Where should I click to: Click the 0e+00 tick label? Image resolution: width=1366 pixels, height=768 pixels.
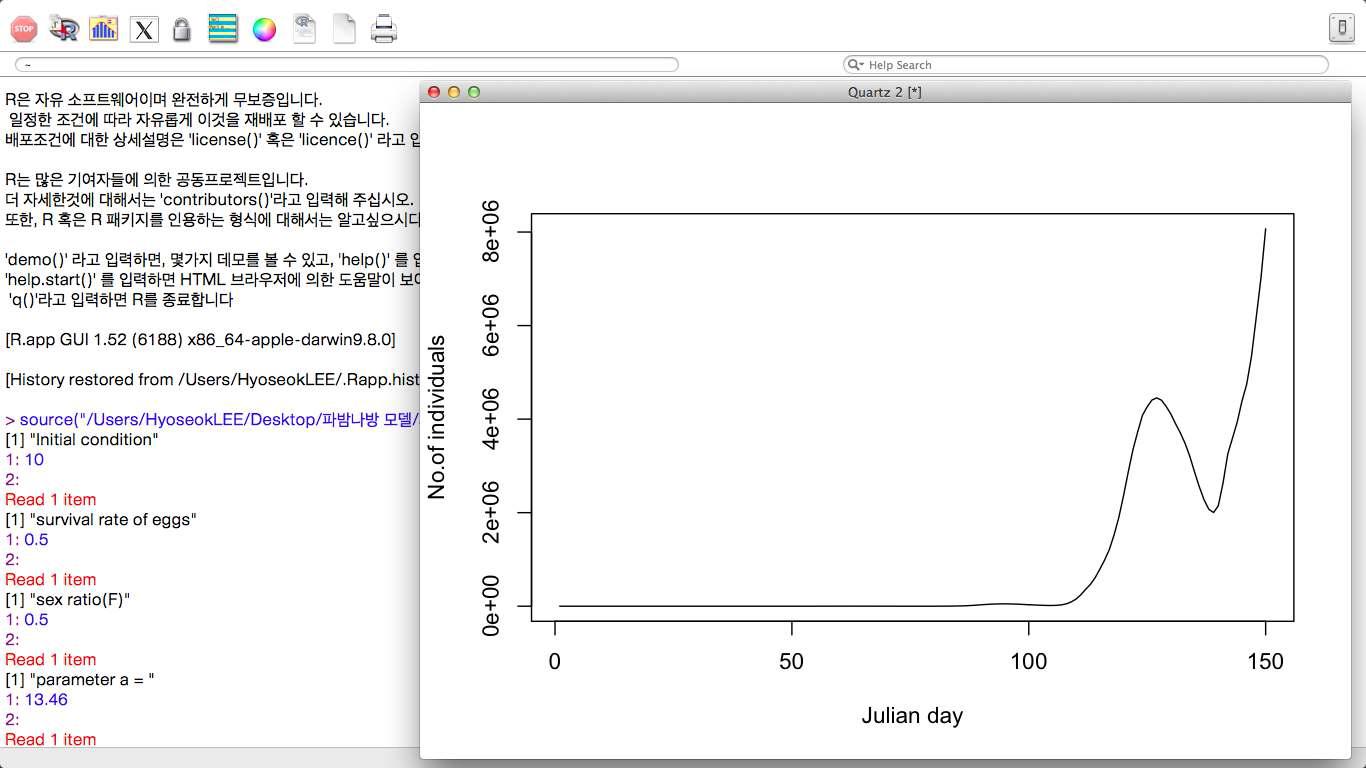tap(492, 605)
